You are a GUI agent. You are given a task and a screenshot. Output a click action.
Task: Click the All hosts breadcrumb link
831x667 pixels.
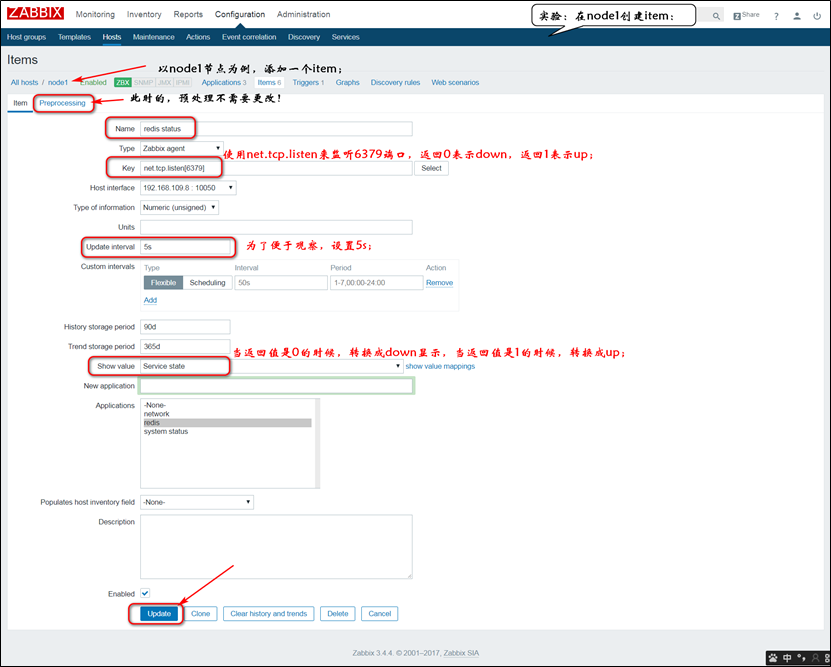24,83
